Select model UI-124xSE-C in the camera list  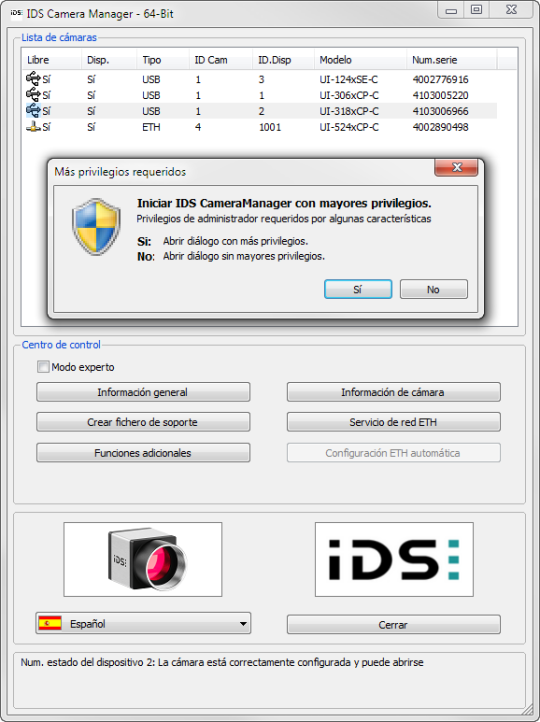349,80
